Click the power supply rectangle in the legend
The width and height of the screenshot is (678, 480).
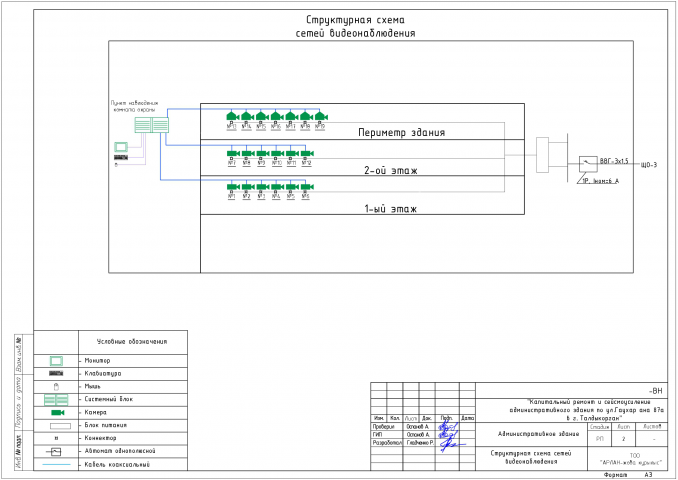[60, 426]
